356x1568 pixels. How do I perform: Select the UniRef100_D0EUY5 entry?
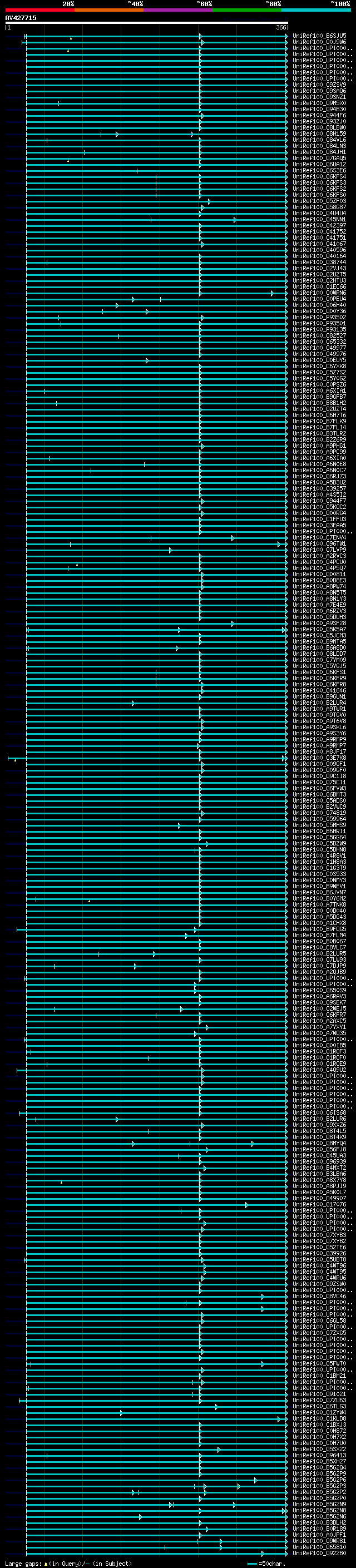[319, 360]
